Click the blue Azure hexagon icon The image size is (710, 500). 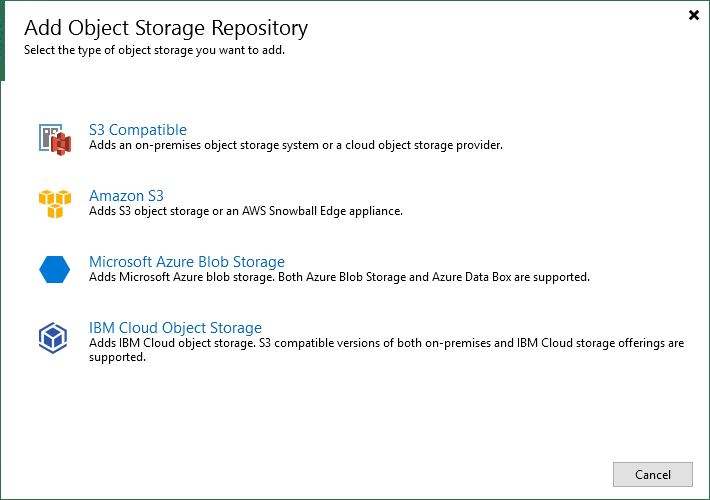(54, 269)
